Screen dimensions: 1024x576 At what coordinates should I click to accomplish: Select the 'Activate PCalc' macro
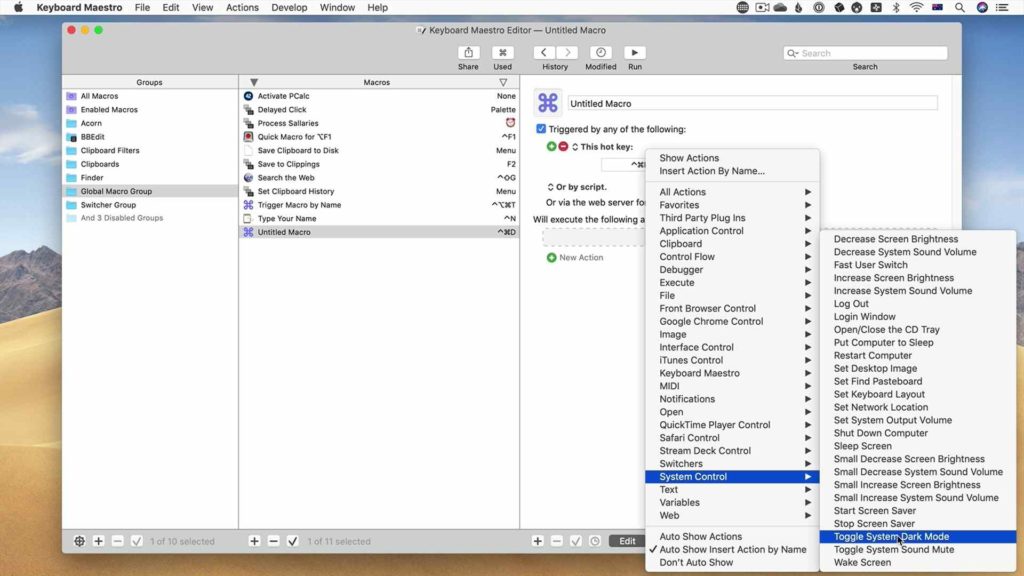(x=379, y=96)
